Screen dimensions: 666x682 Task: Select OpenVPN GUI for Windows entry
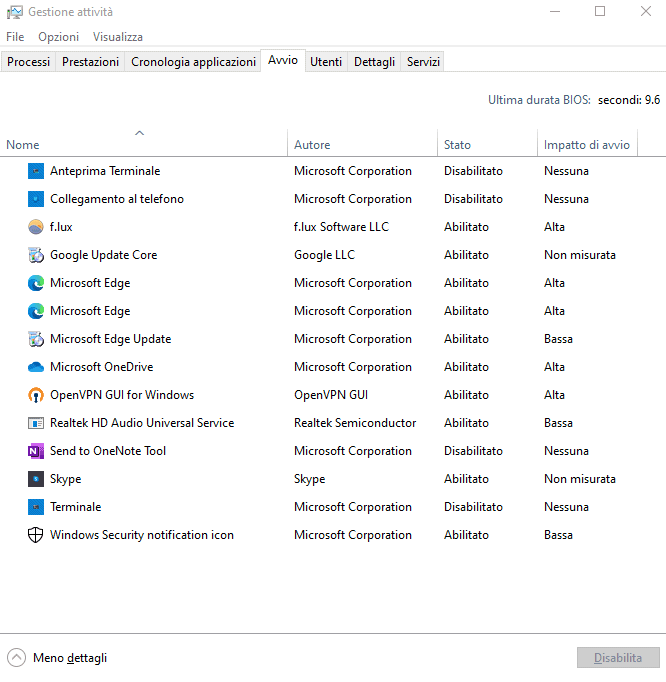tap(122, 395)
